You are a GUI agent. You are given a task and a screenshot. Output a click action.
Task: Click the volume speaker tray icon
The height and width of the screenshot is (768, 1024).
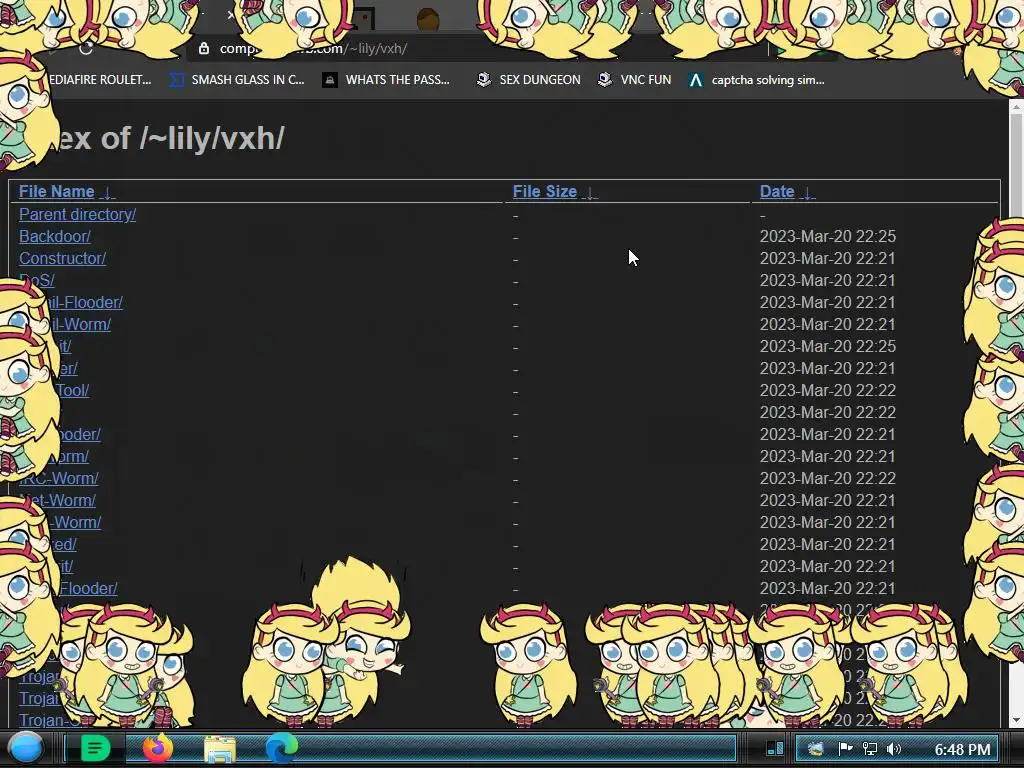894,749
